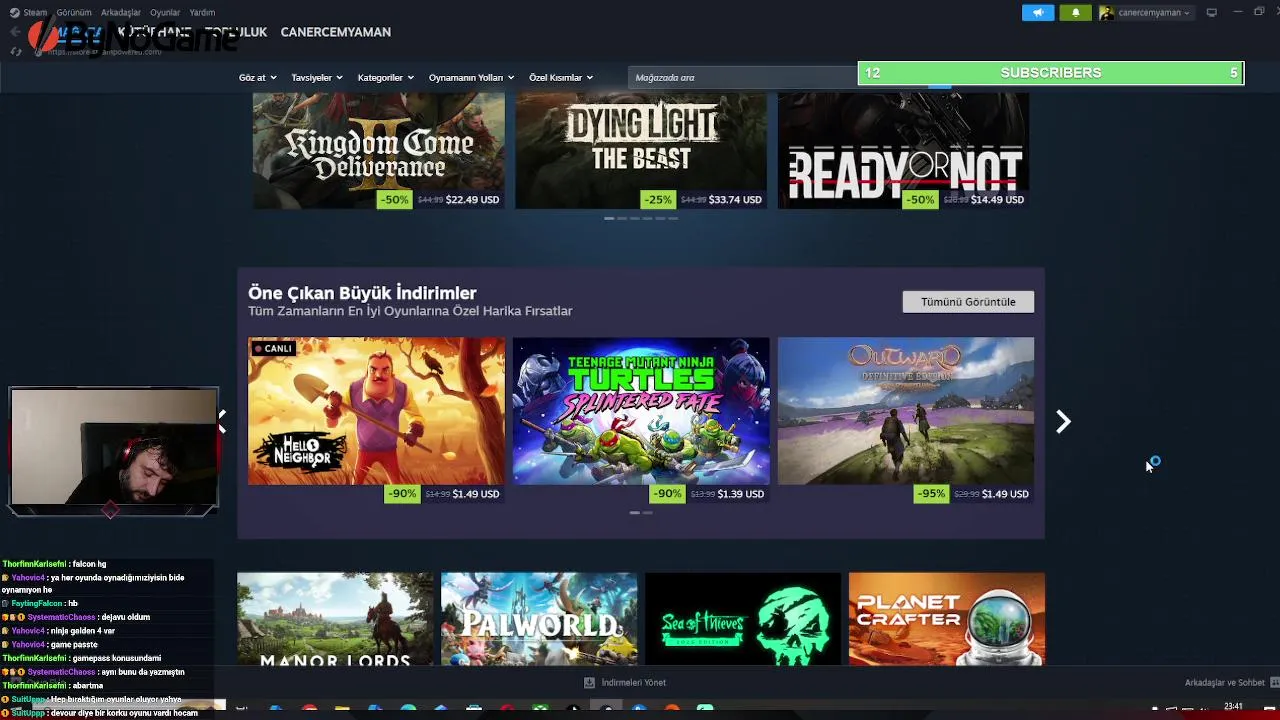Click the CANLI live badge

pos(273,349)
